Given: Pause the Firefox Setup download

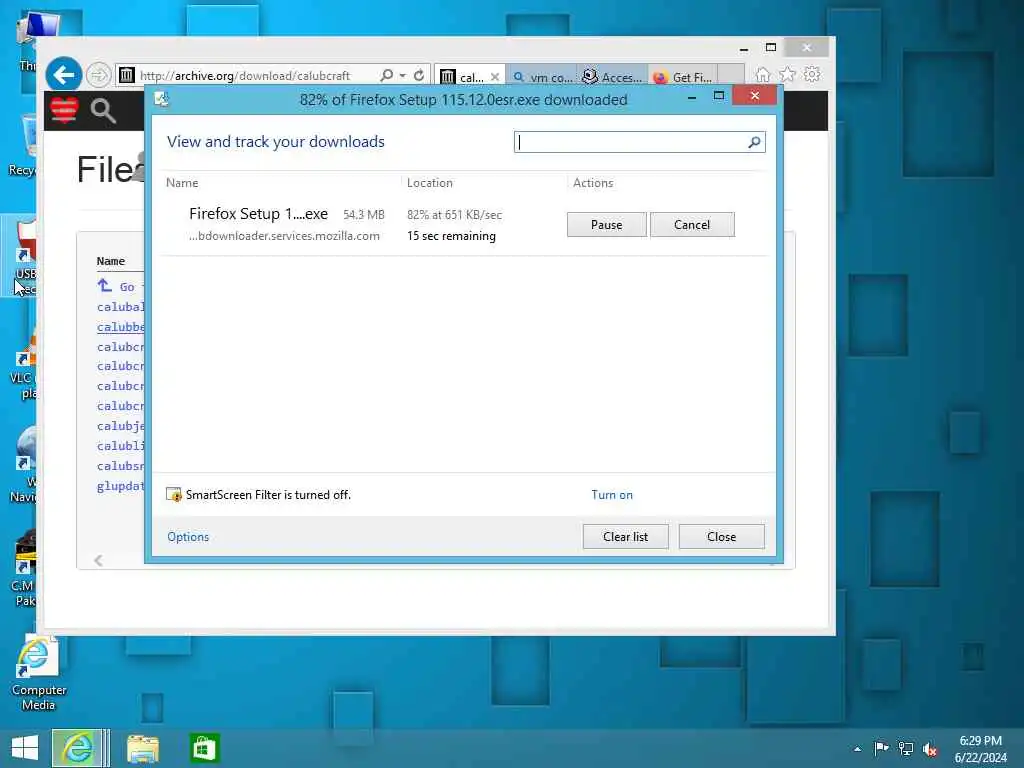Looking at the screenshot, I should (607, 225).
